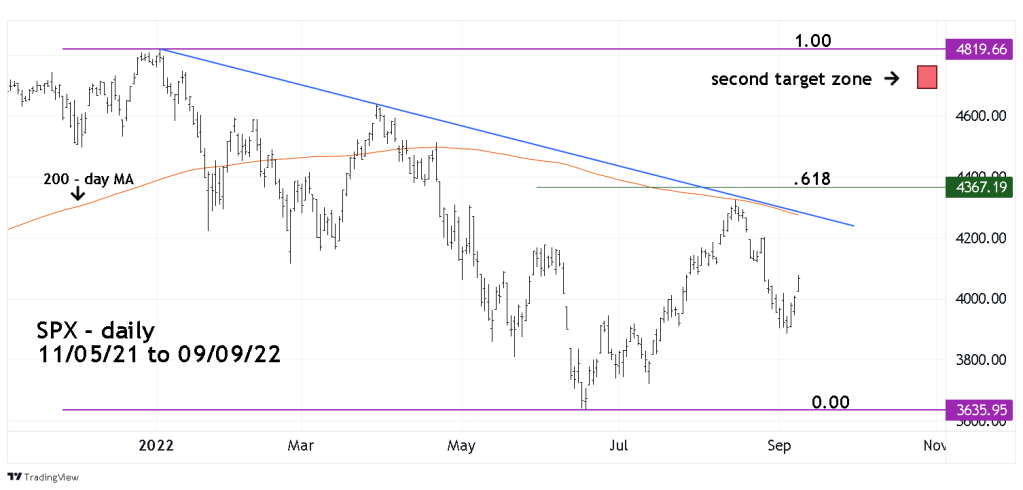Click the 0.00 Fibonacci level label
1023x490 pixels.
pyautogui.click(x=829, y=402)
